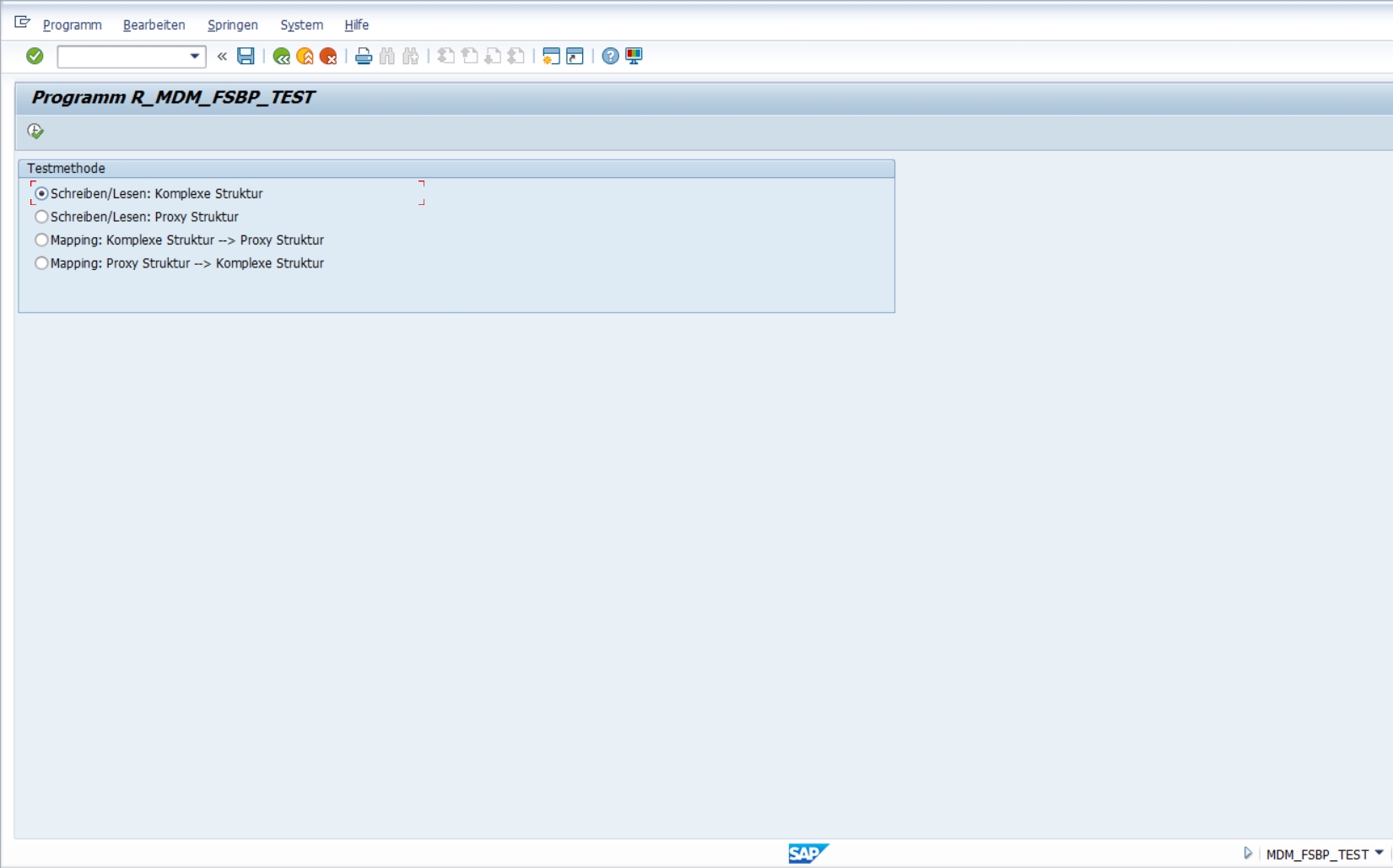Viewport: 1393px width, 868px height.
Task: Expand status bar with triangle arrow
Action: [x=1248, y=854]
